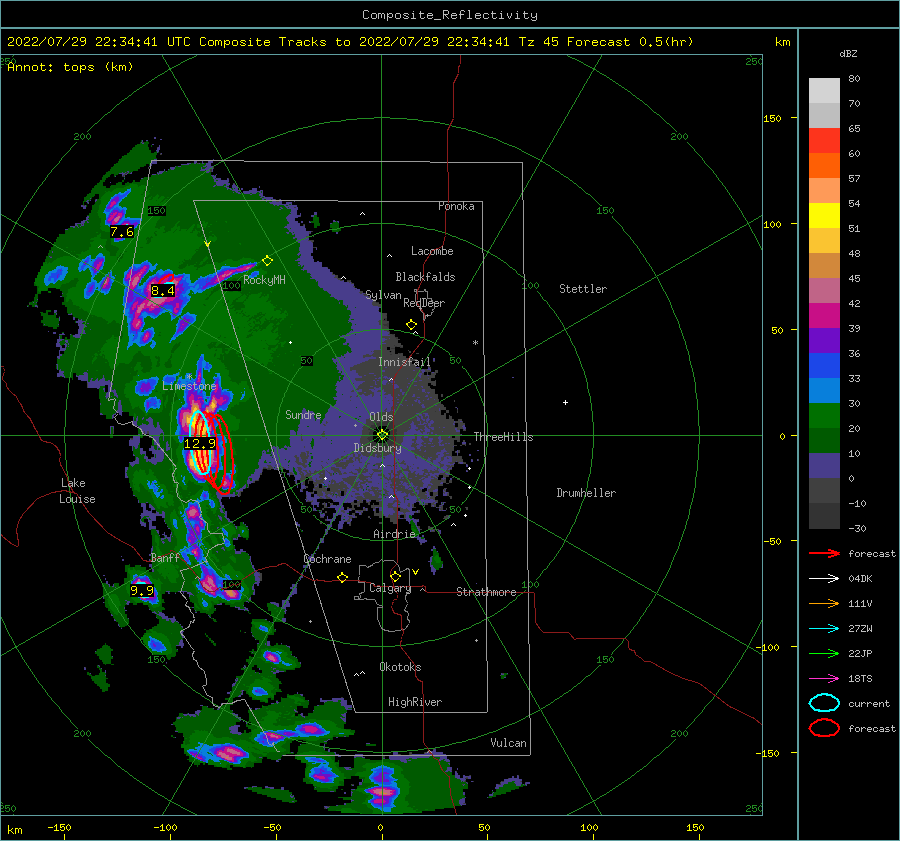
Task: Select the RedDeer city label
Action: 424,303
